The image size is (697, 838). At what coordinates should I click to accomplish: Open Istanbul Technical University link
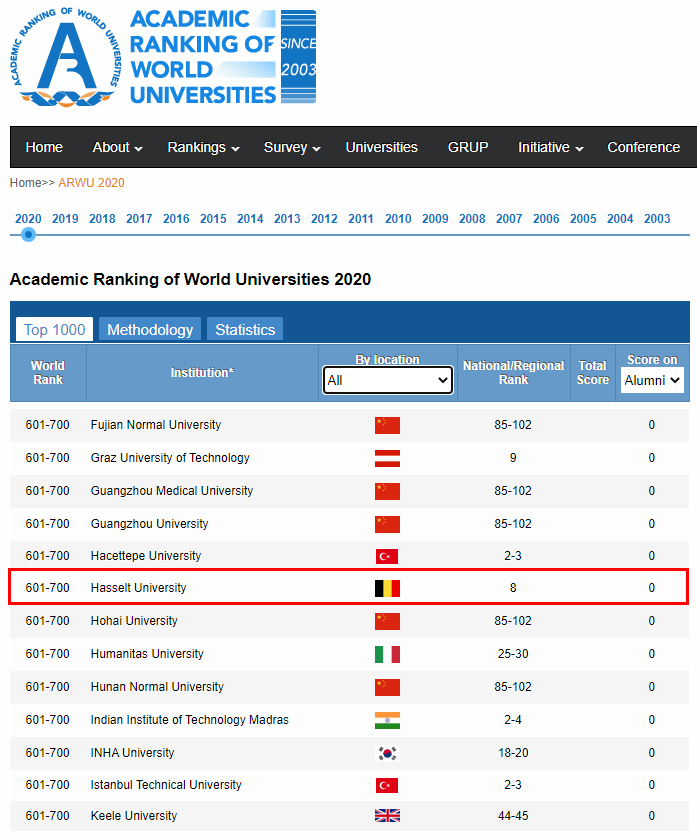click(166, 785)
